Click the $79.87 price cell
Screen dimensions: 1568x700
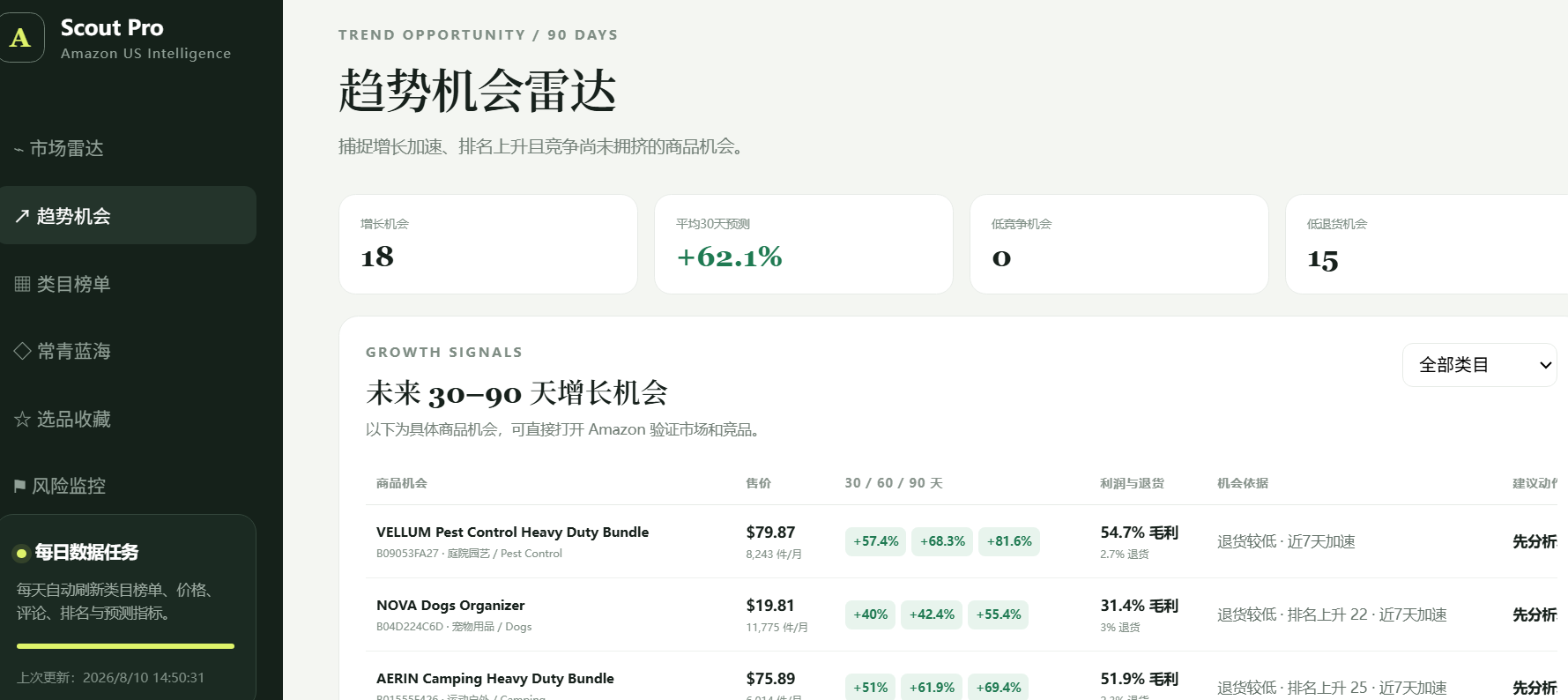coord(770,532)
